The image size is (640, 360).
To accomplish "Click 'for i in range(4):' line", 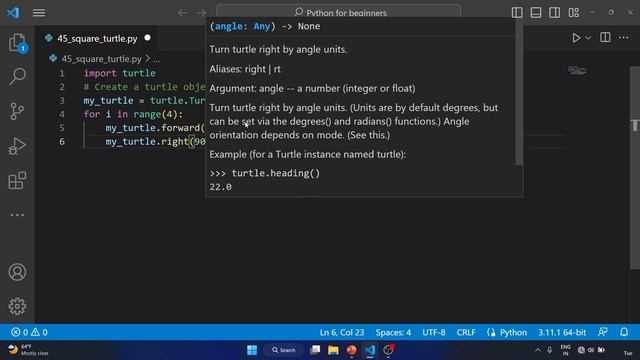I will point(133,114).
